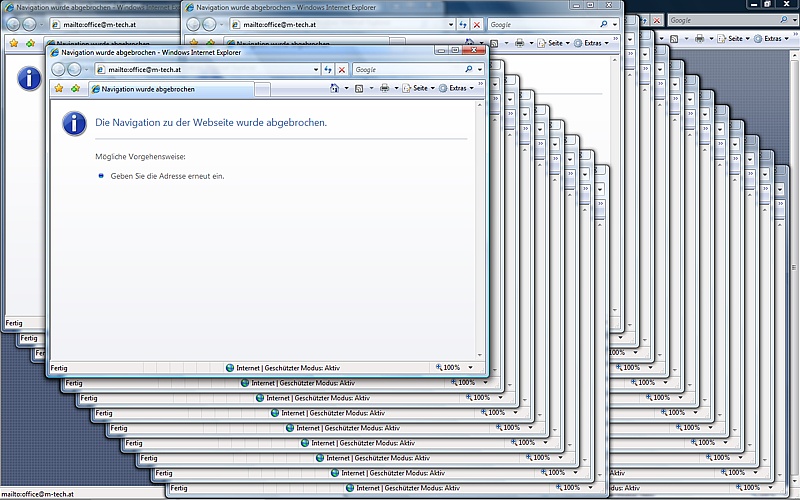Expand the Feeds dropdown in front window
Image resolution: width=800 pixels, height=500 pixels.
point(371,88)
